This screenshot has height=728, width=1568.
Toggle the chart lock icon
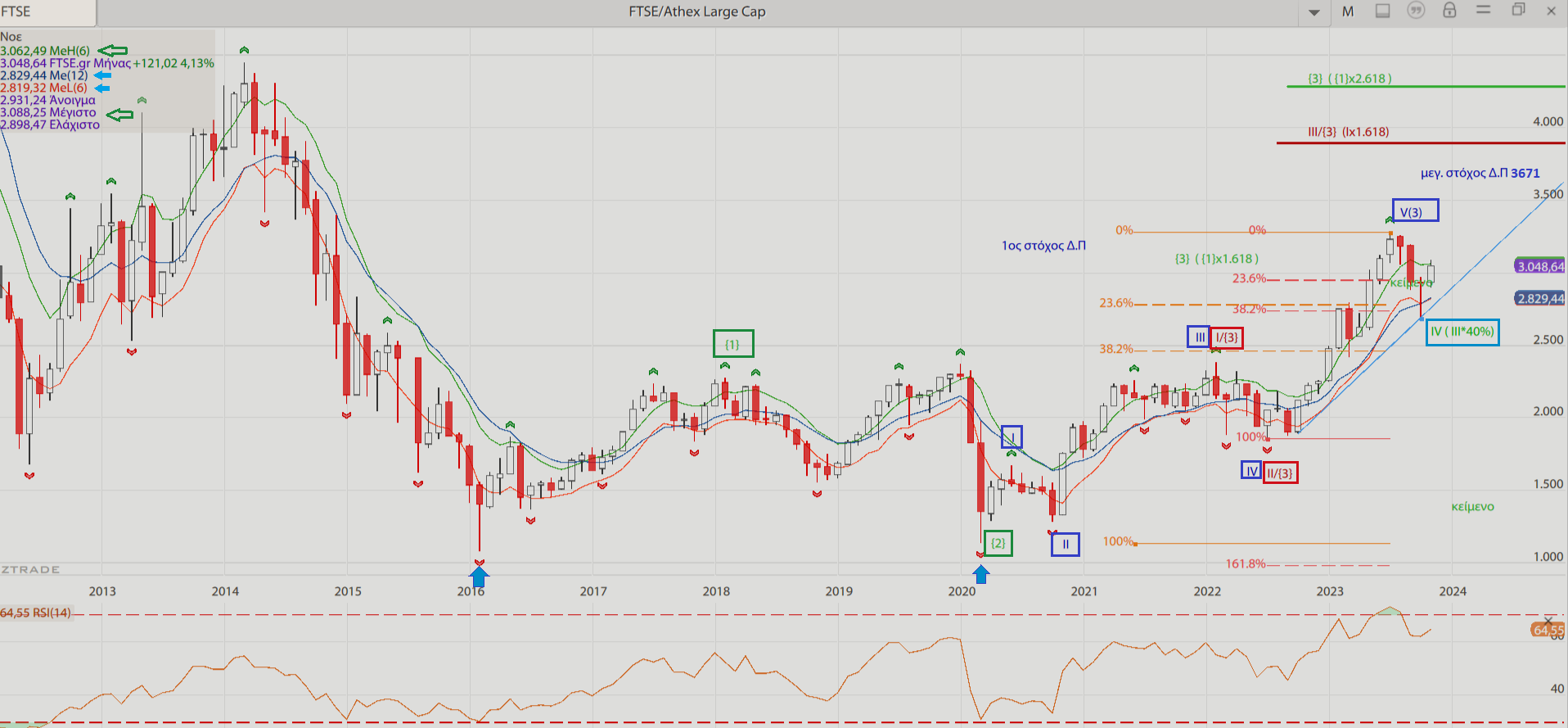[x=1449, y=10]
